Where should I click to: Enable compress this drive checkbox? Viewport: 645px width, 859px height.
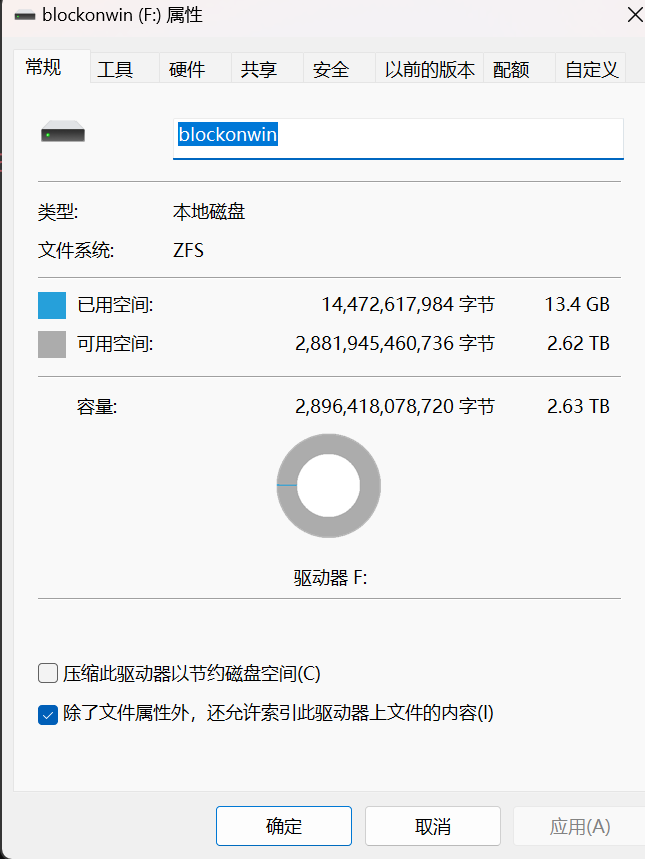47,673
